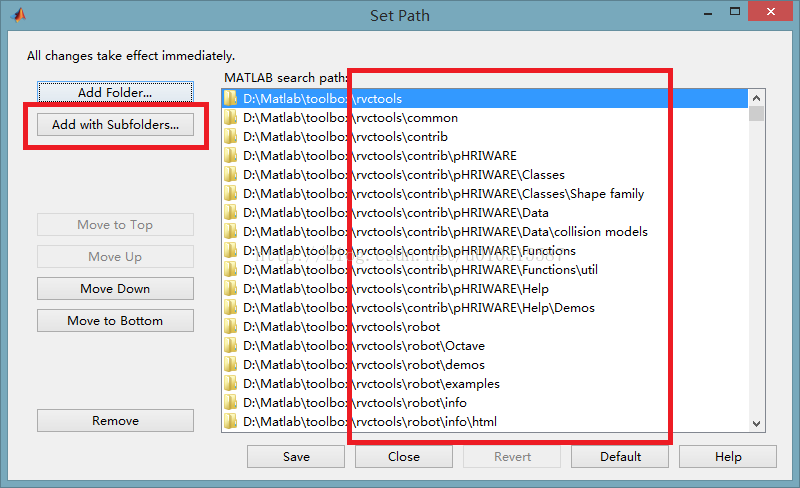
Task: Select the highlighted rvctools root path entry
Action: pyautogui.click(x=485, y=99)
